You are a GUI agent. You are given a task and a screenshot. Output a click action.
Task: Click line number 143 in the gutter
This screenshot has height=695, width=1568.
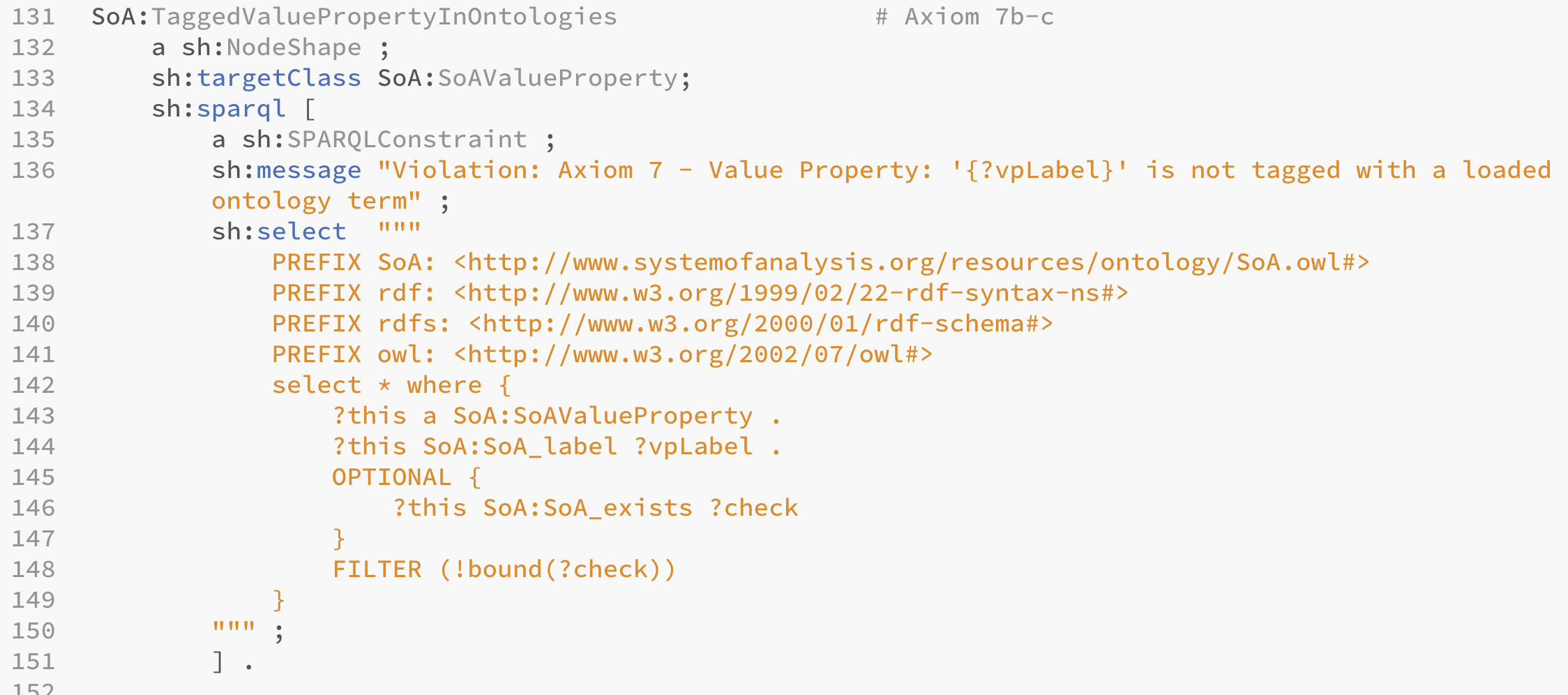pos(33,416)
